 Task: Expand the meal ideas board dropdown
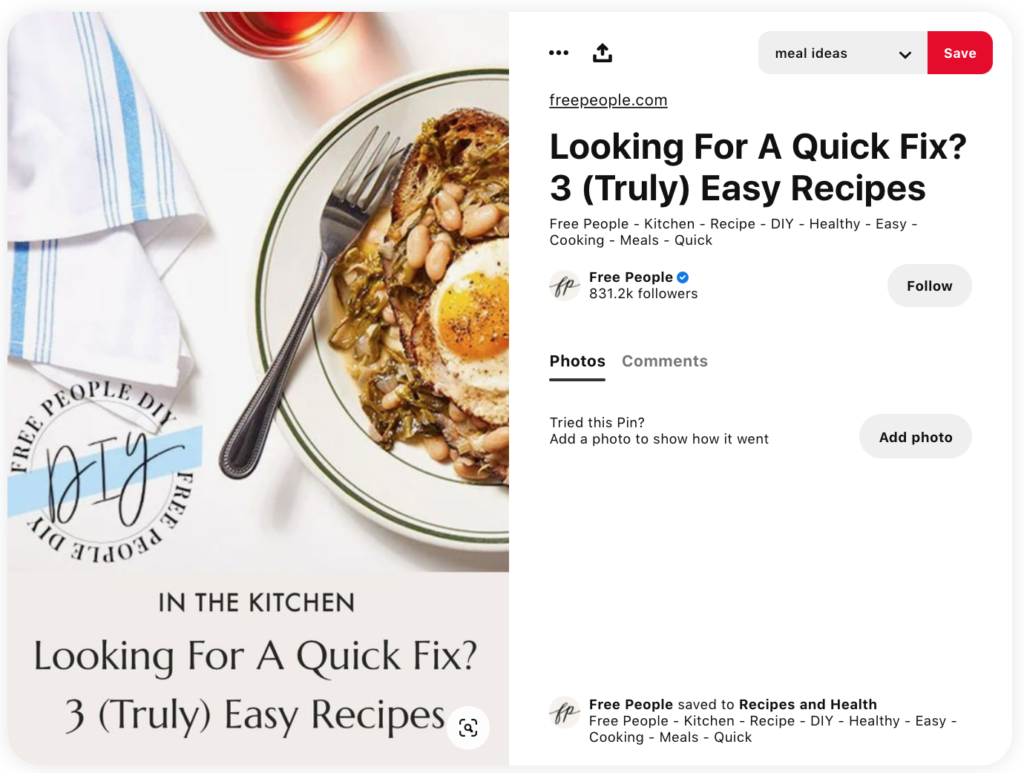(842, 53)
